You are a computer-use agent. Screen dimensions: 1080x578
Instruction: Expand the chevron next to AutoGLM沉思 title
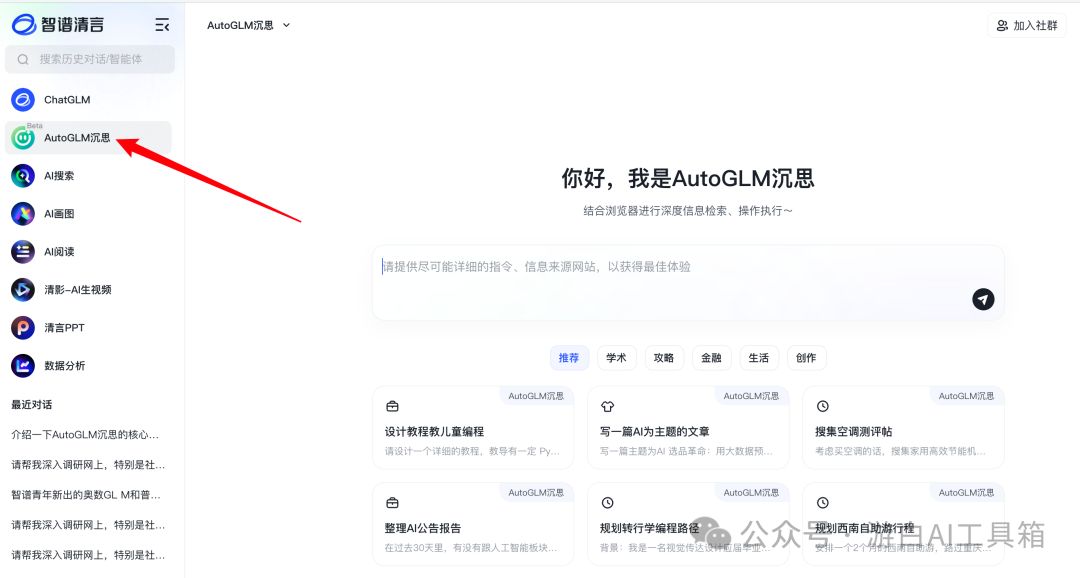coord(287,25)
